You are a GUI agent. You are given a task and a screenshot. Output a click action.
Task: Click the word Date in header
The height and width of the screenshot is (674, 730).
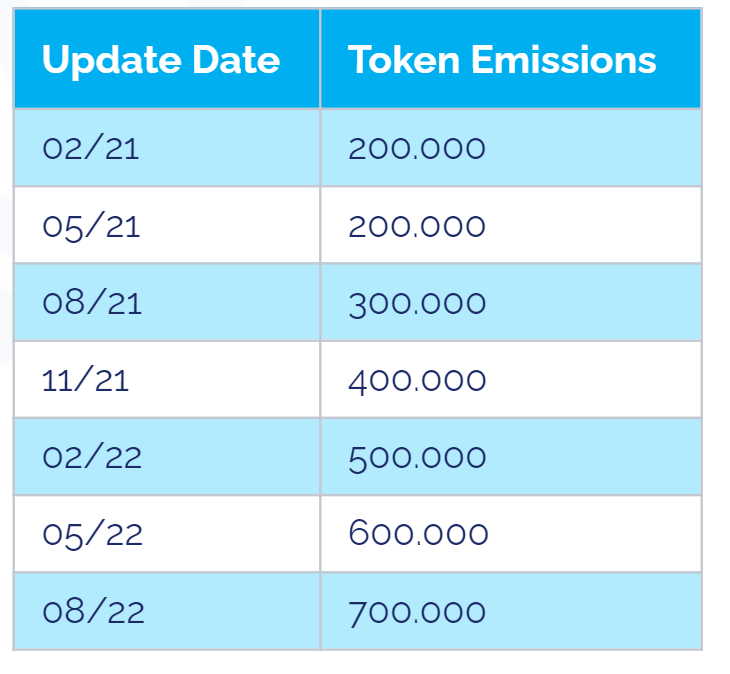236,60
